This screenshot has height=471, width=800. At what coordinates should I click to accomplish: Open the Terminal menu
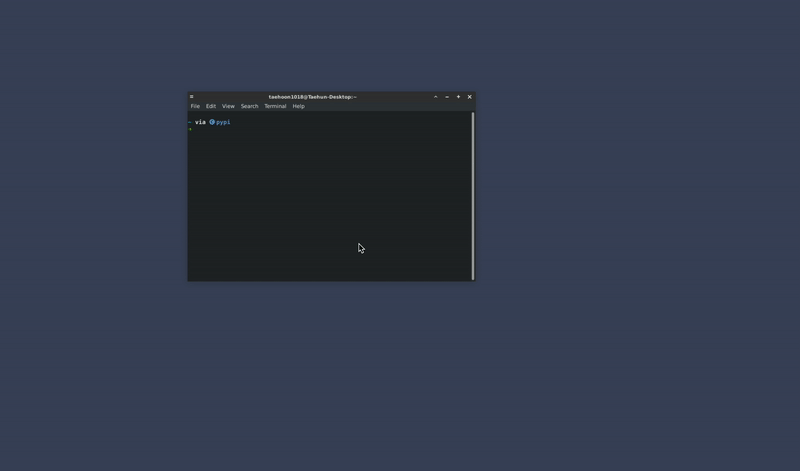pyautogui.click(x=275, y=106)
